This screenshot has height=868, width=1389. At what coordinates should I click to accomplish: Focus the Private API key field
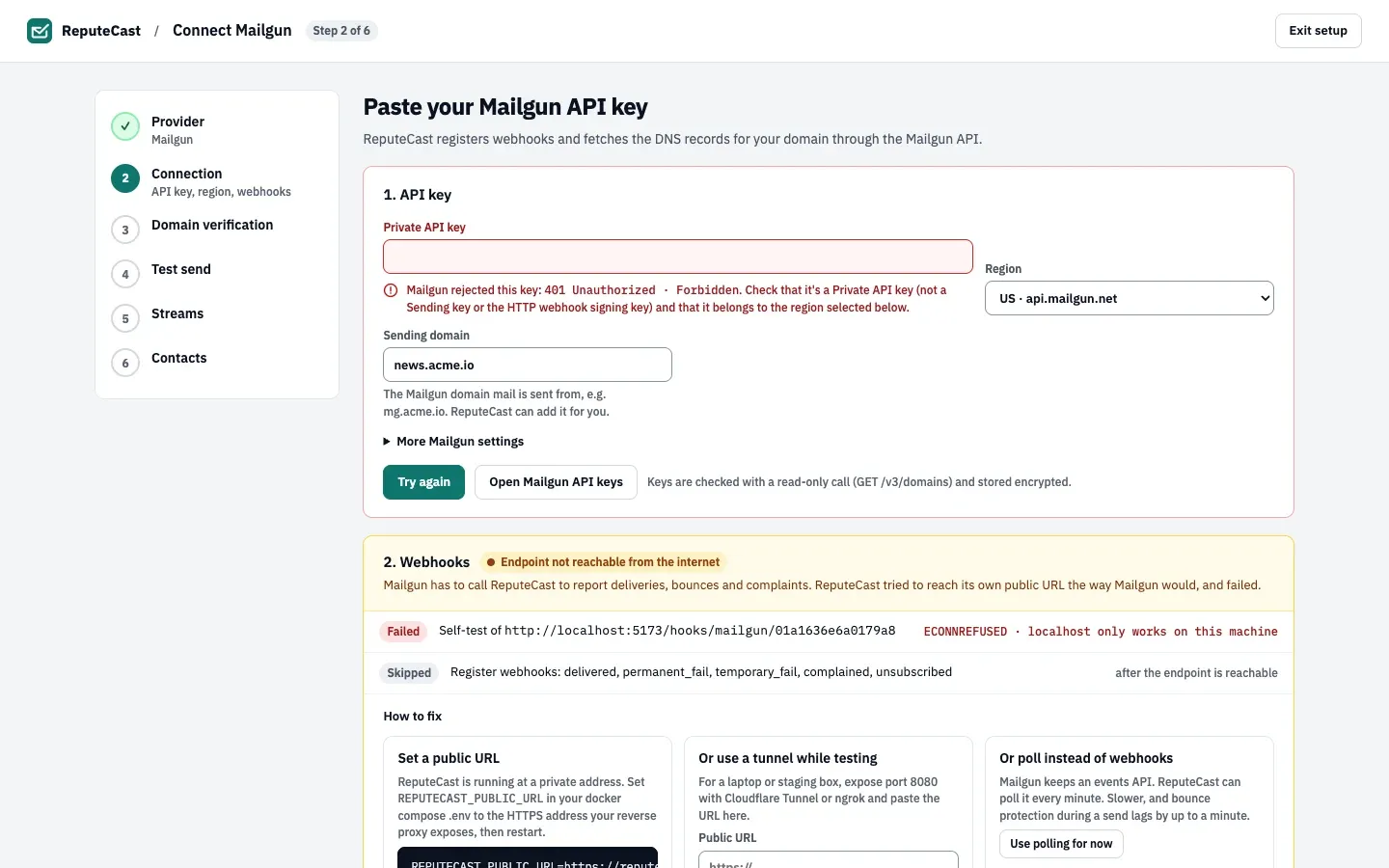pos(678,257)
